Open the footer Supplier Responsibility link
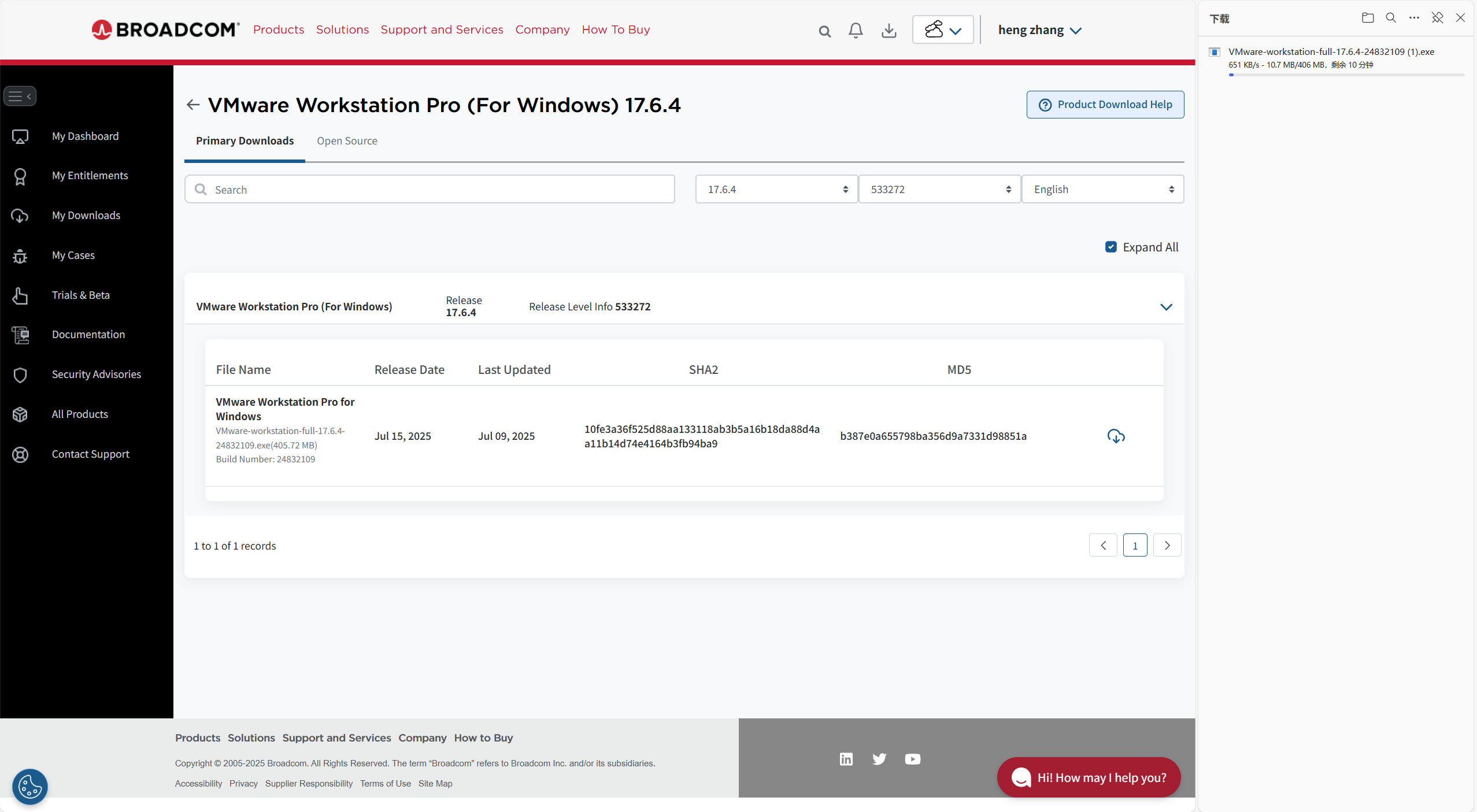 (309, 784)
